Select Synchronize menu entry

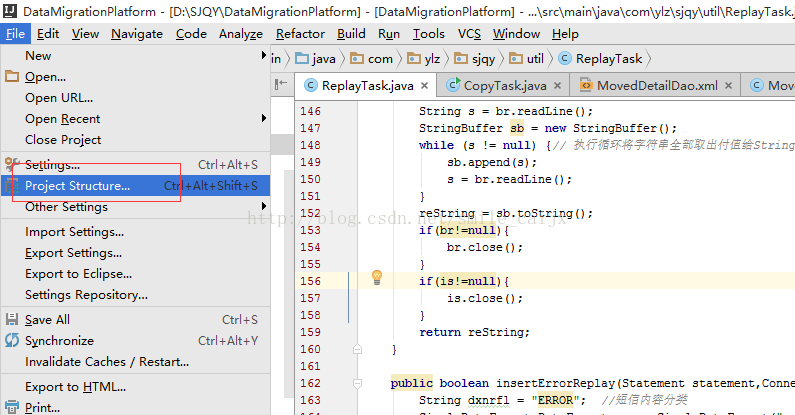[135, 341]
